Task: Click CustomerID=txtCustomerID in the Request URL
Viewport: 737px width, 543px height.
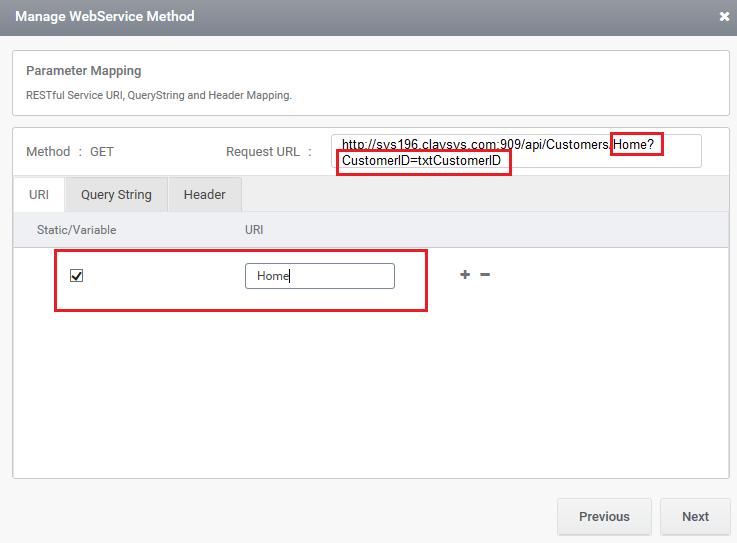Action: point(422,161)
